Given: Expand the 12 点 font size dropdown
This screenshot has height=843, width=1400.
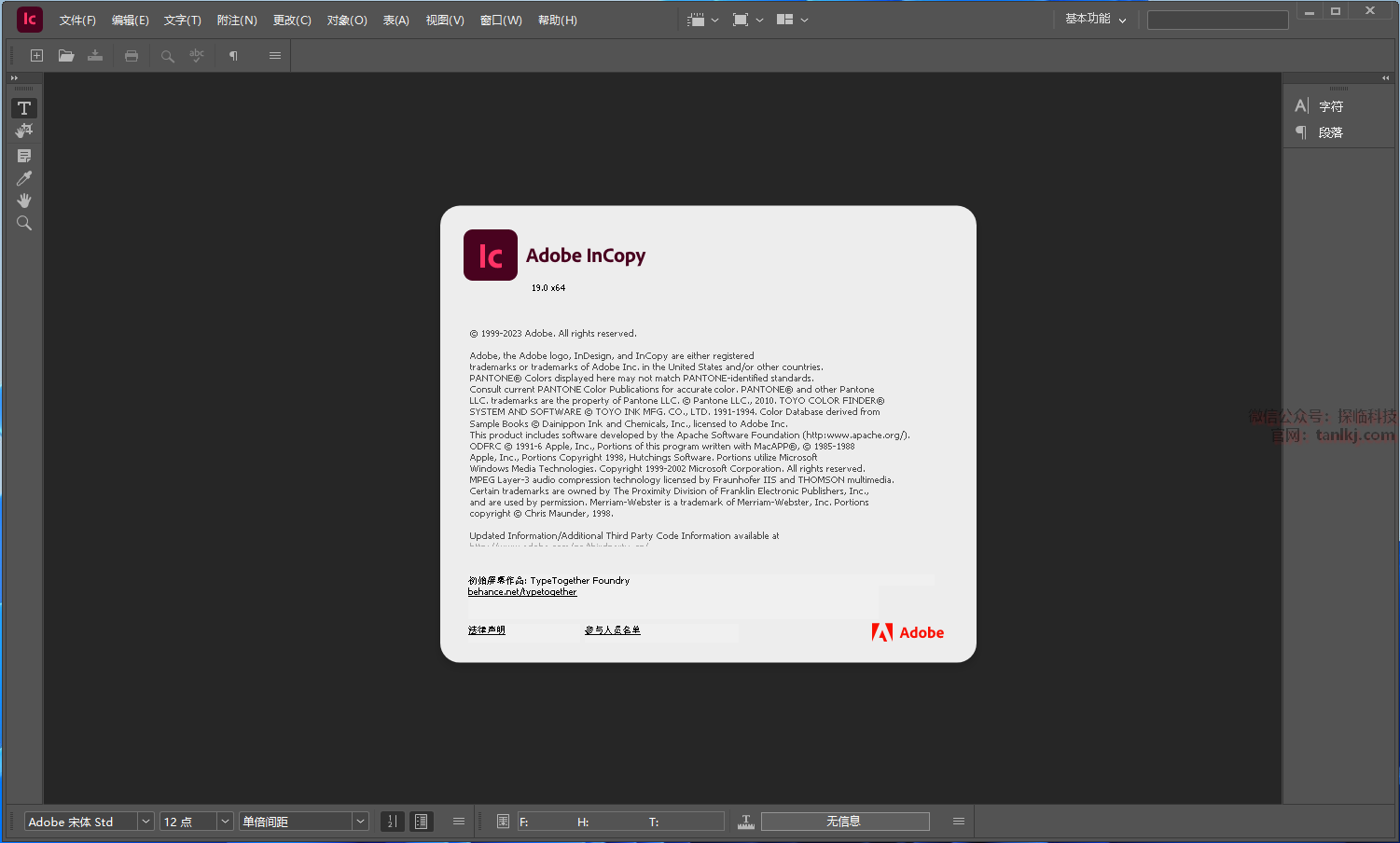Looking at the screenshot, I should point(225,822).
